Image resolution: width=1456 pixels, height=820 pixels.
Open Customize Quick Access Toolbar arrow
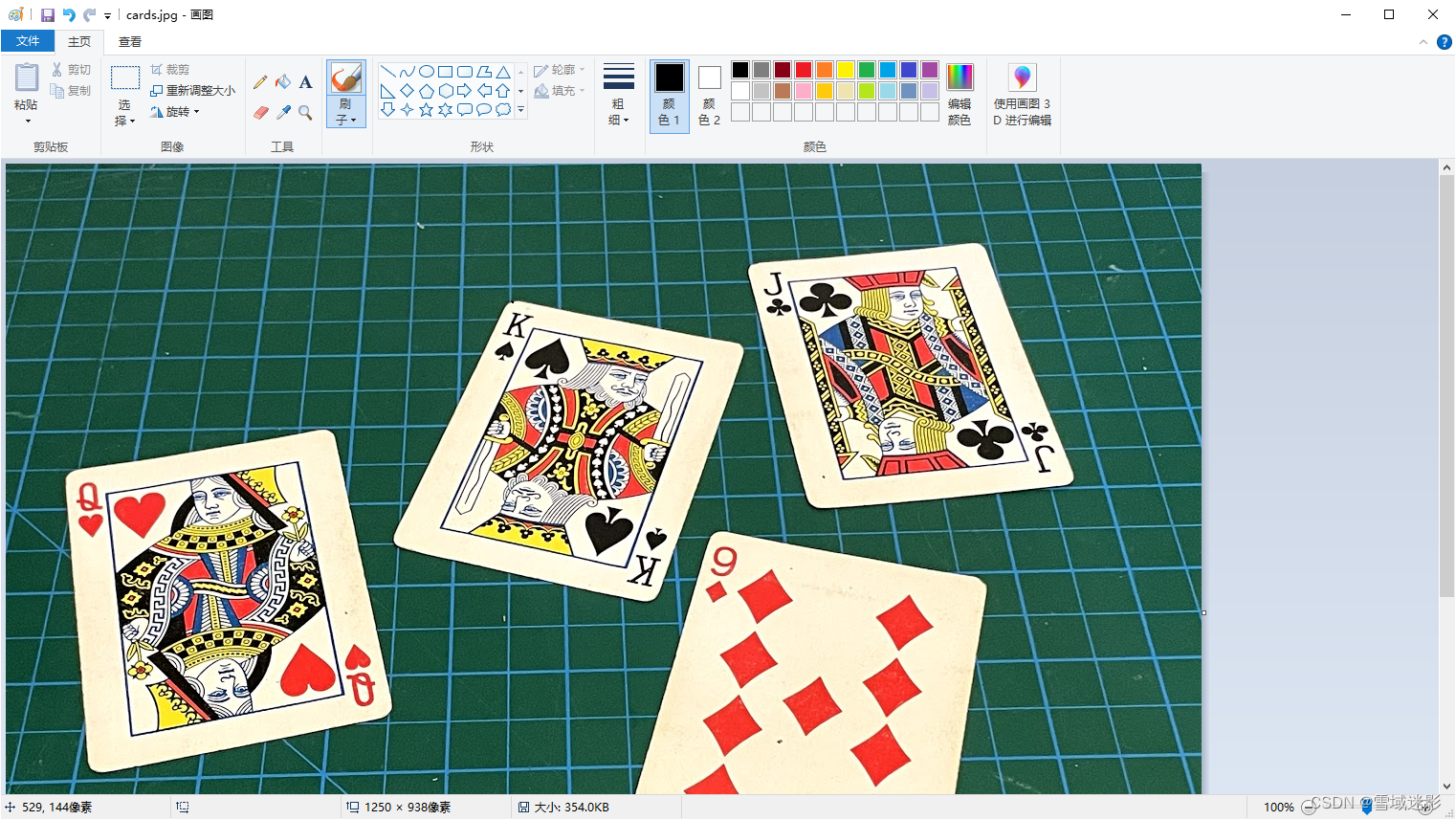pyautogui.click(x=107, y=16)
